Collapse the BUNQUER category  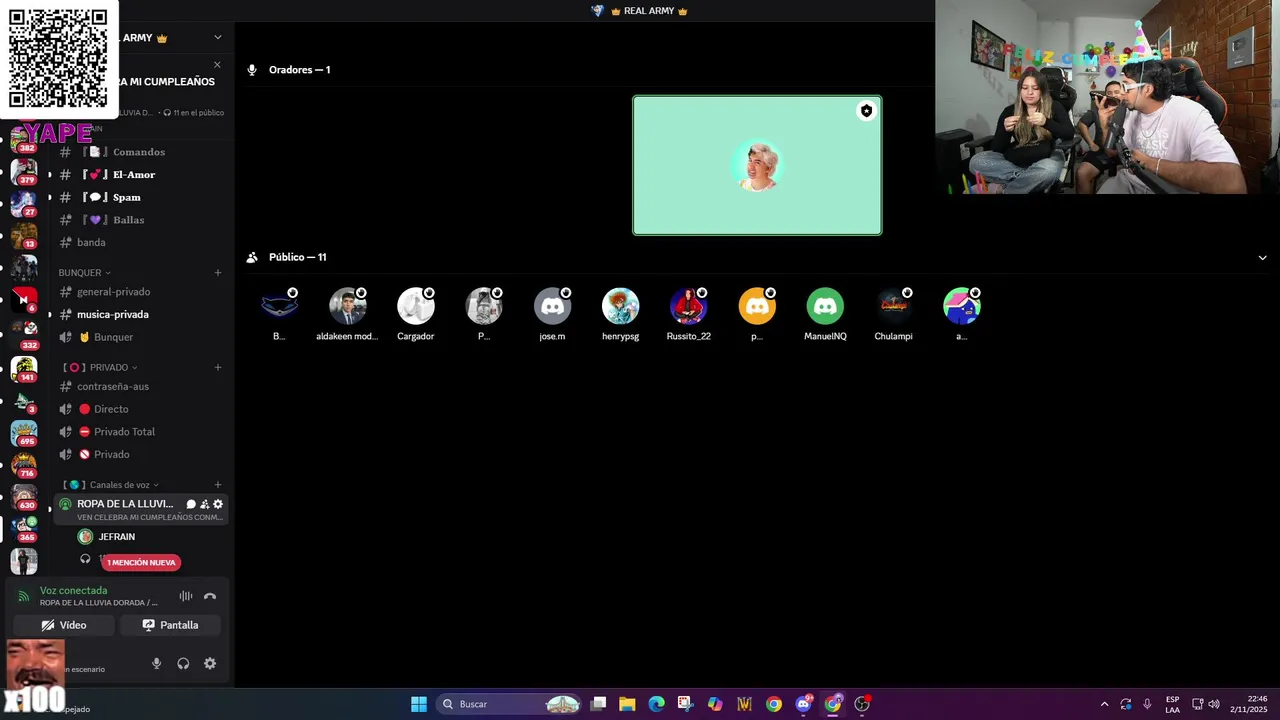coord(84,272)
